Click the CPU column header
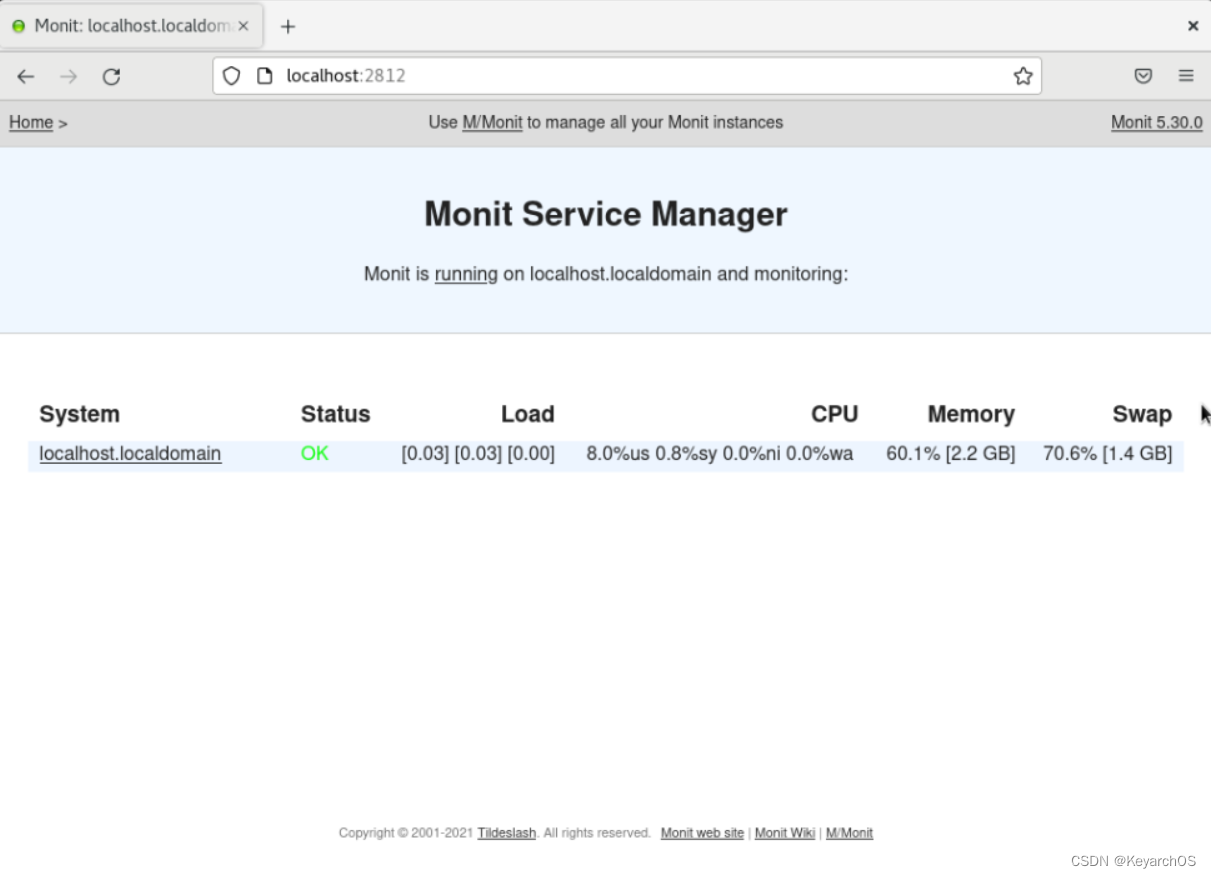Viewport: 1211px width, 878px height. pos(835,414)
